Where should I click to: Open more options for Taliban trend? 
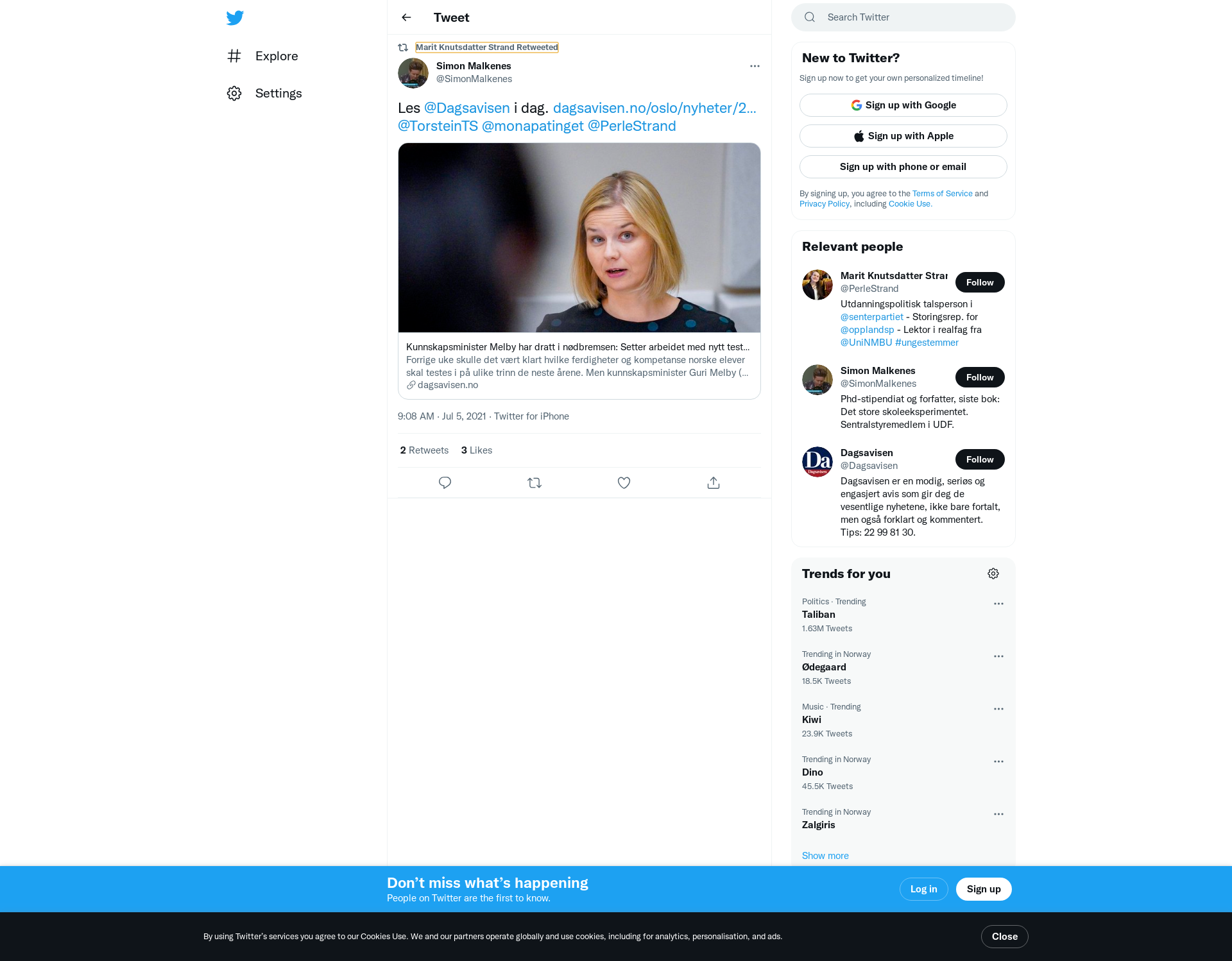998,604
